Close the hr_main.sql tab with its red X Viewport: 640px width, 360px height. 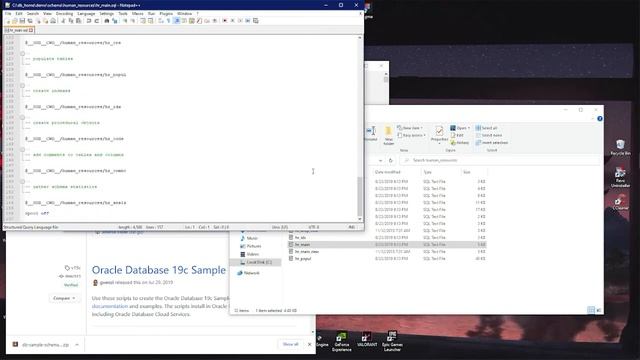click(31, 30)
